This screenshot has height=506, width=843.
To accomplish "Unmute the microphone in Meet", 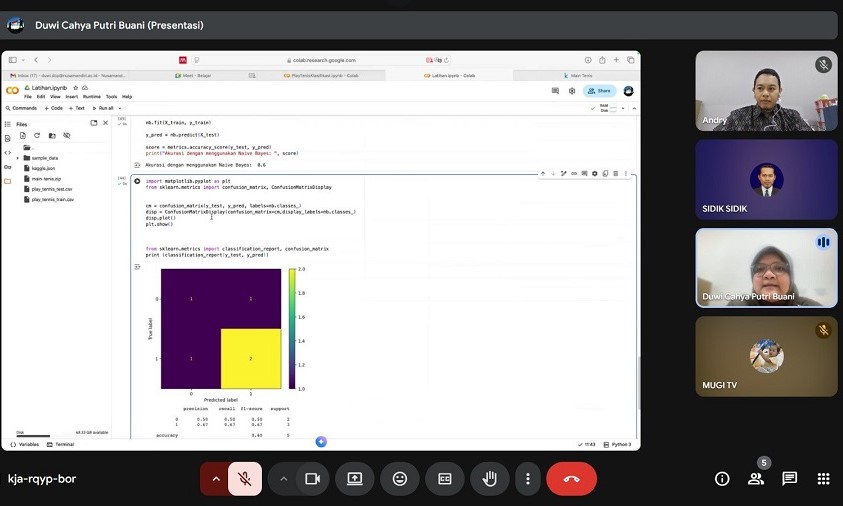I will (x=244, y=479).
